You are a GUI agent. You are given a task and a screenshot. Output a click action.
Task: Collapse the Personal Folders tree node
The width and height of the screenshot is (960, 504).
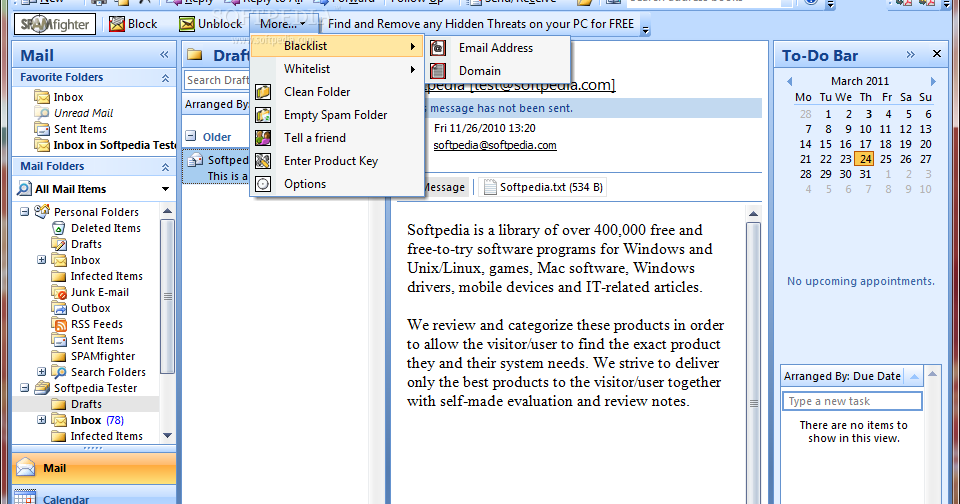24,212
